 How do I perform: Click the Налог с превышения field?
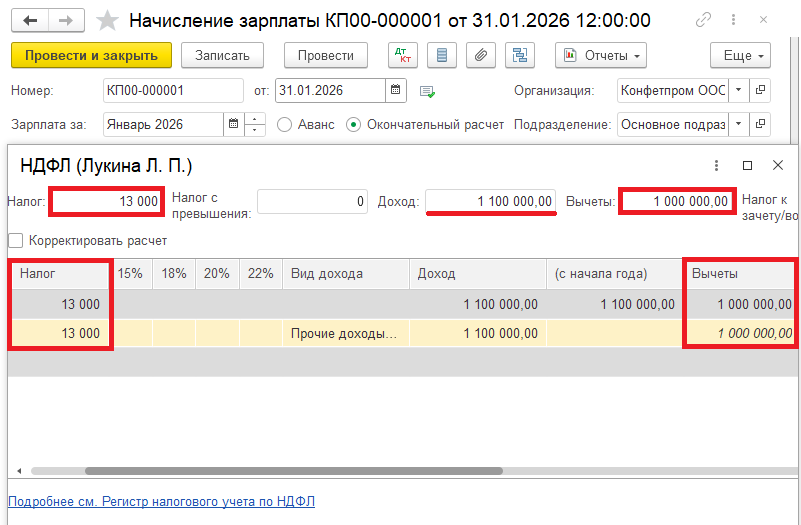point(312,201)
